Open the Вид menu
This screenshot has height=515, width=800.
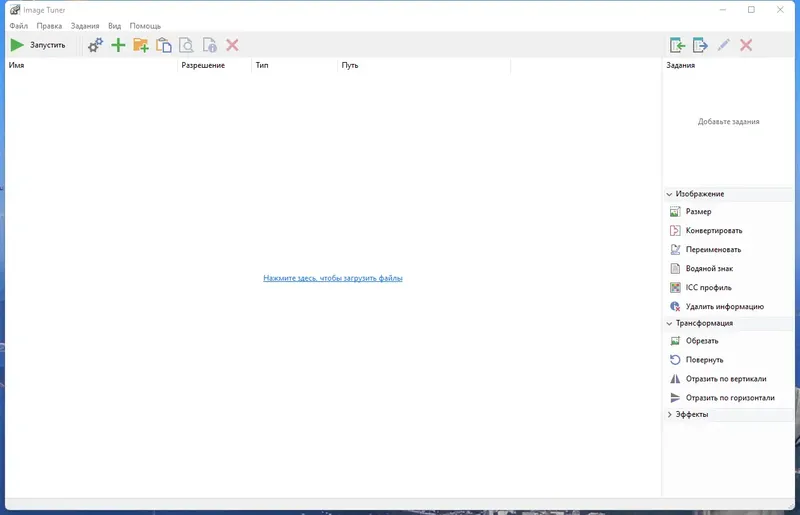114,26
